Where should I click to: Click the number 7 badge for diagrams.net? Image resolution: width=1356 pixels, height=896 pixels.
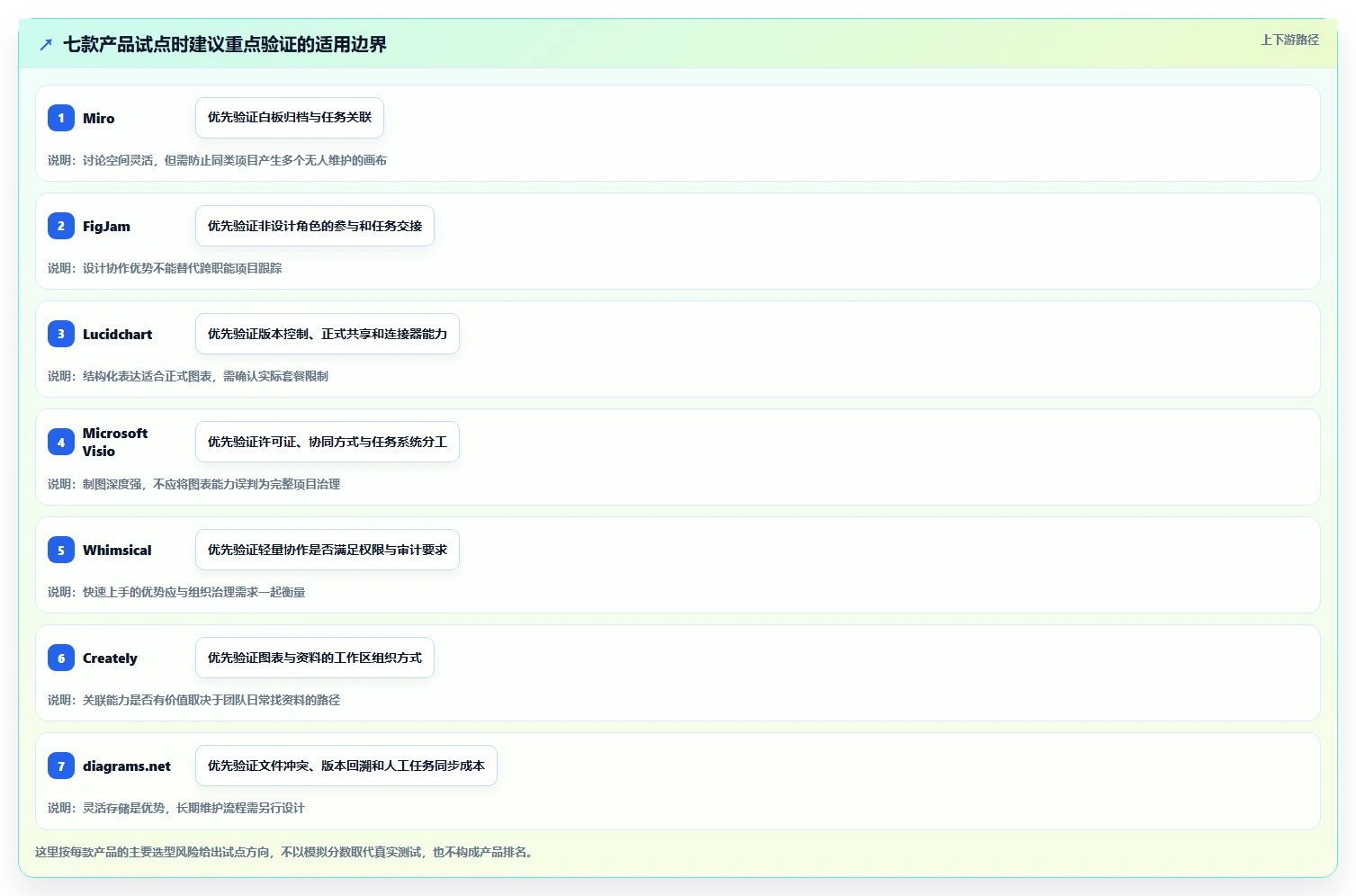click(x=61, y=766)
